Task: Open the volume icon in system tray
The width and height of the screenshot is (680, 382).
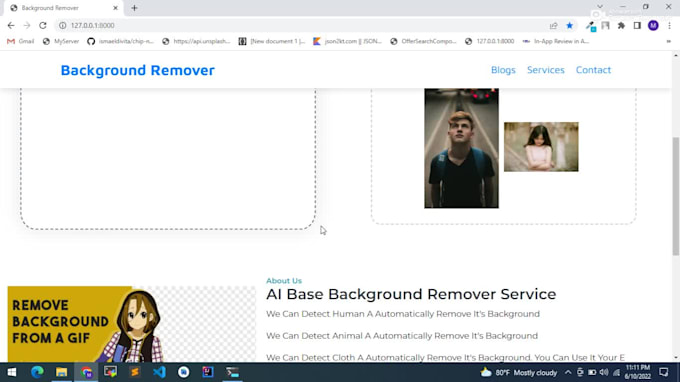Action: tap(604, 372)
